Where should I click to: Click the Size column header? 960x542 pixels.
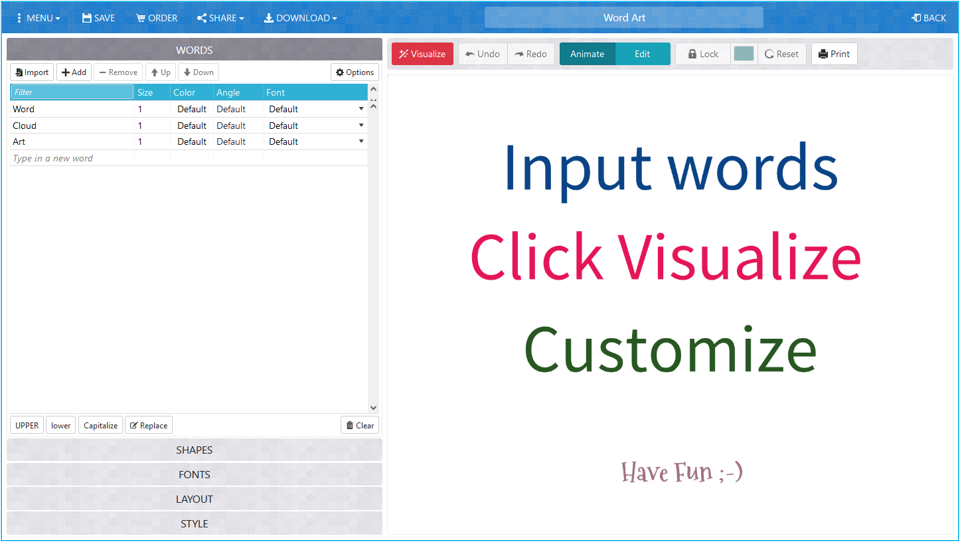[x=152, y=92]
